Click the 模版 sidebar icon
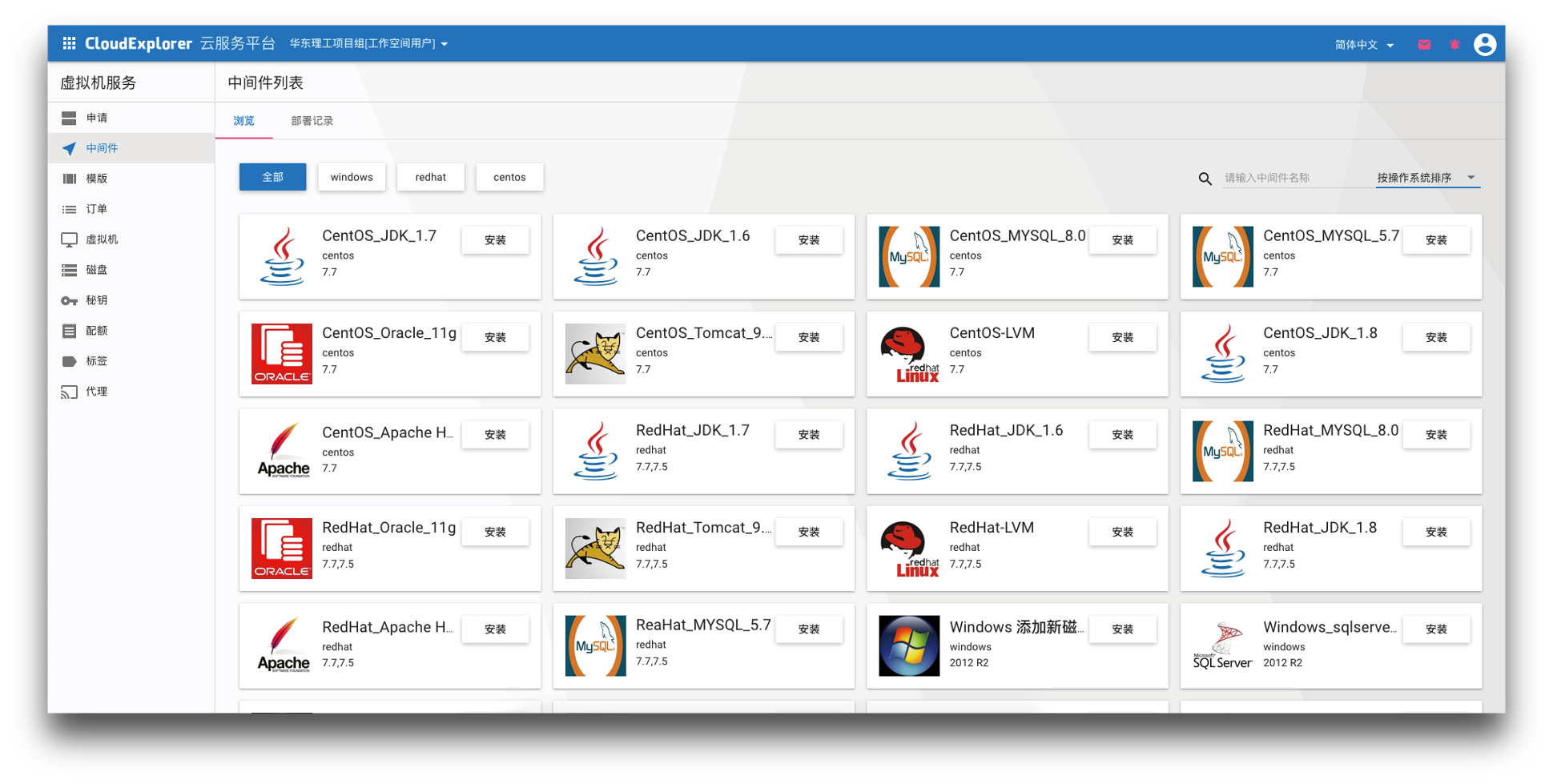This screenshot has width=1553, height=784. pyautogui.click(x=69, y=179)
